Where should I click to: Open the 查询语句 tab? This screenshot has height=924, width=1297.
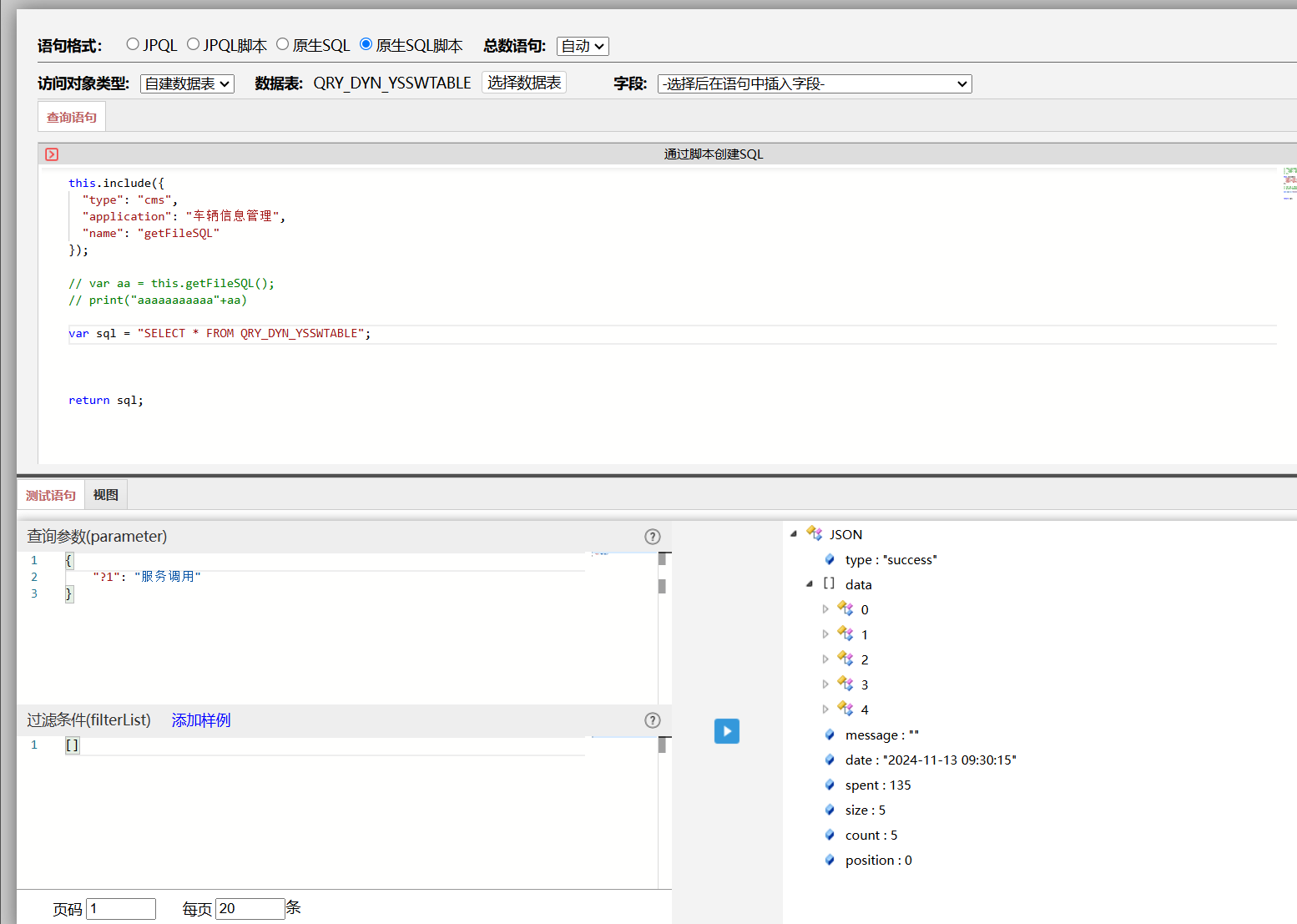(72, 117)
